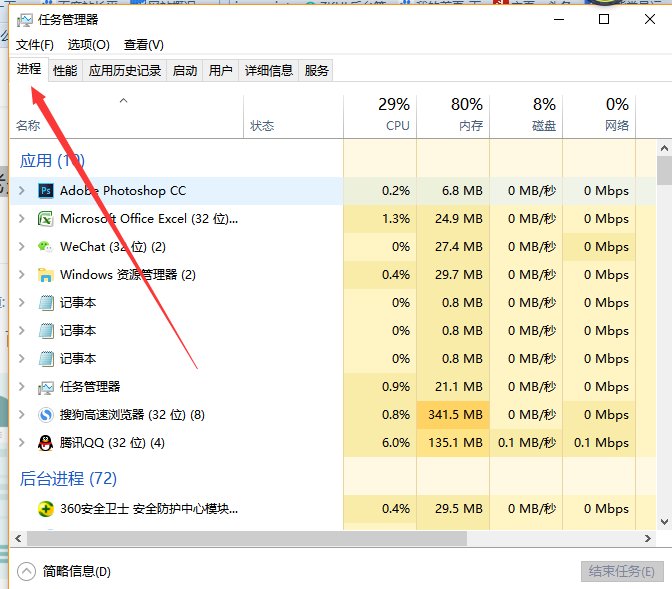Click the 简略信息(D) link

click(x=77, y=571)
